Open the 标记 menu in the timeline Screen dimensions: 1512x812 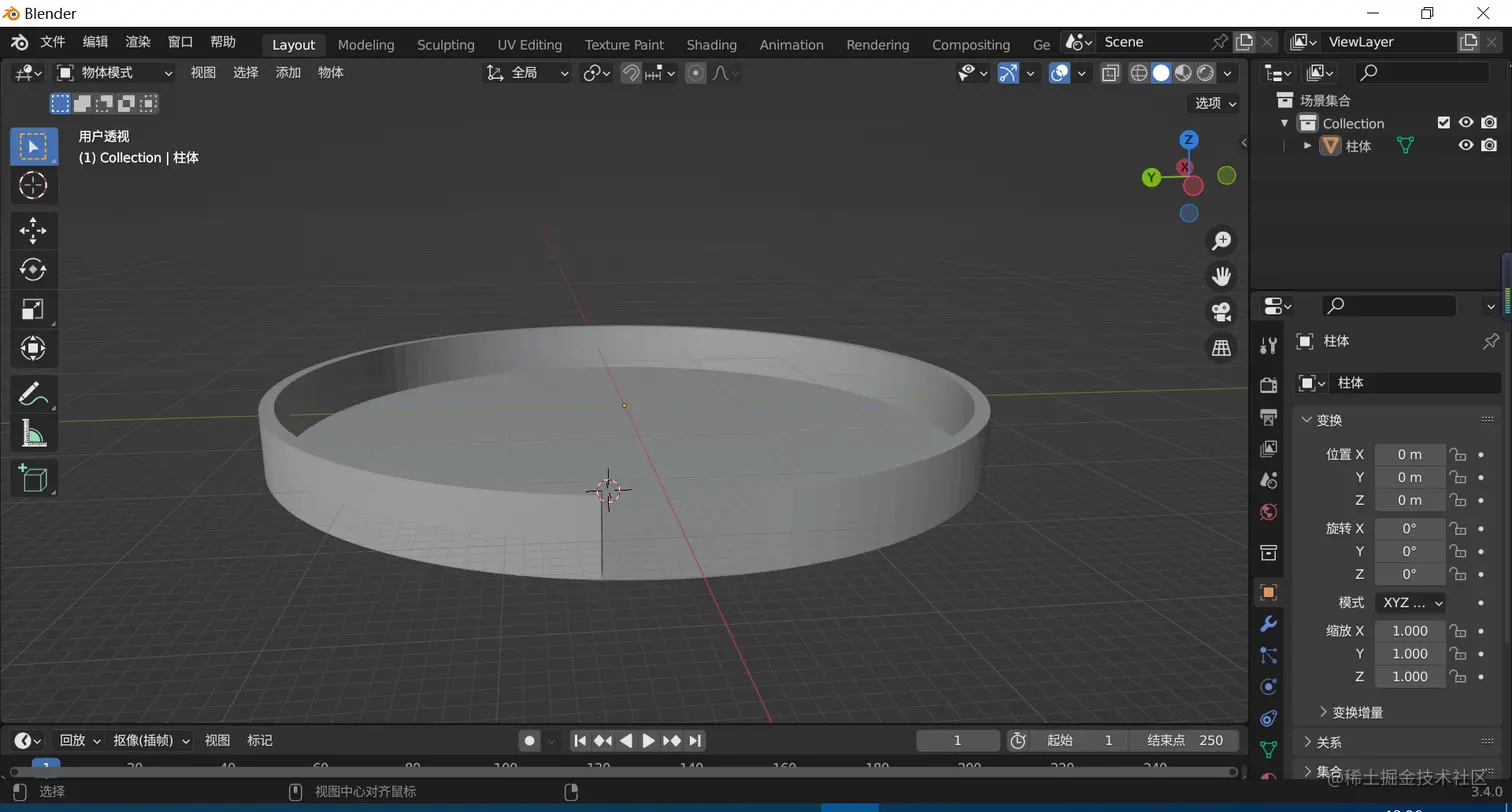(260, 741)
